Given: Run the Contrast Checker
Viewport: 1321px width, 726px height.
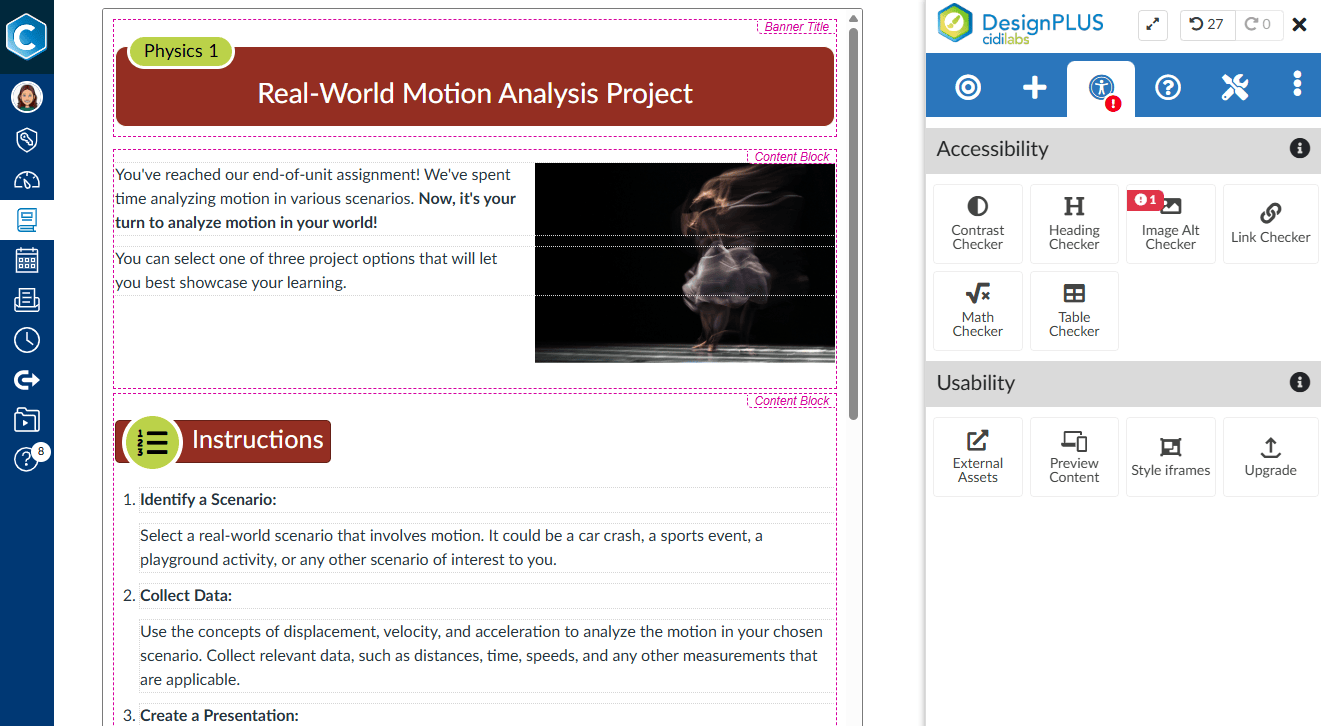Looking at the screenshot, I should 977,223.
